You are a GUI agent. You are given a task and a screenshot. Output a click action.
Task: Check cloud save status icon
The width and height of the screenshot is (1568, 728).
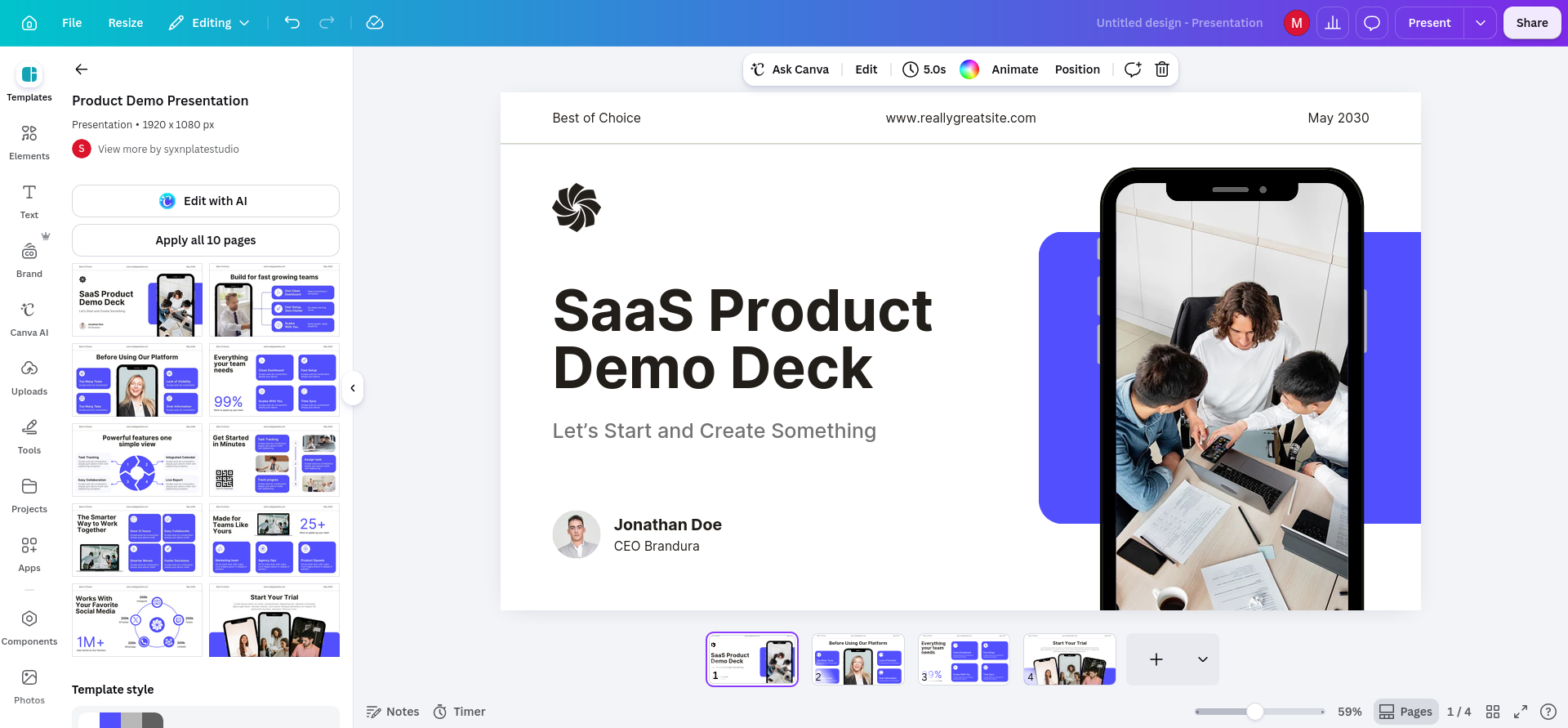point(375,23)
